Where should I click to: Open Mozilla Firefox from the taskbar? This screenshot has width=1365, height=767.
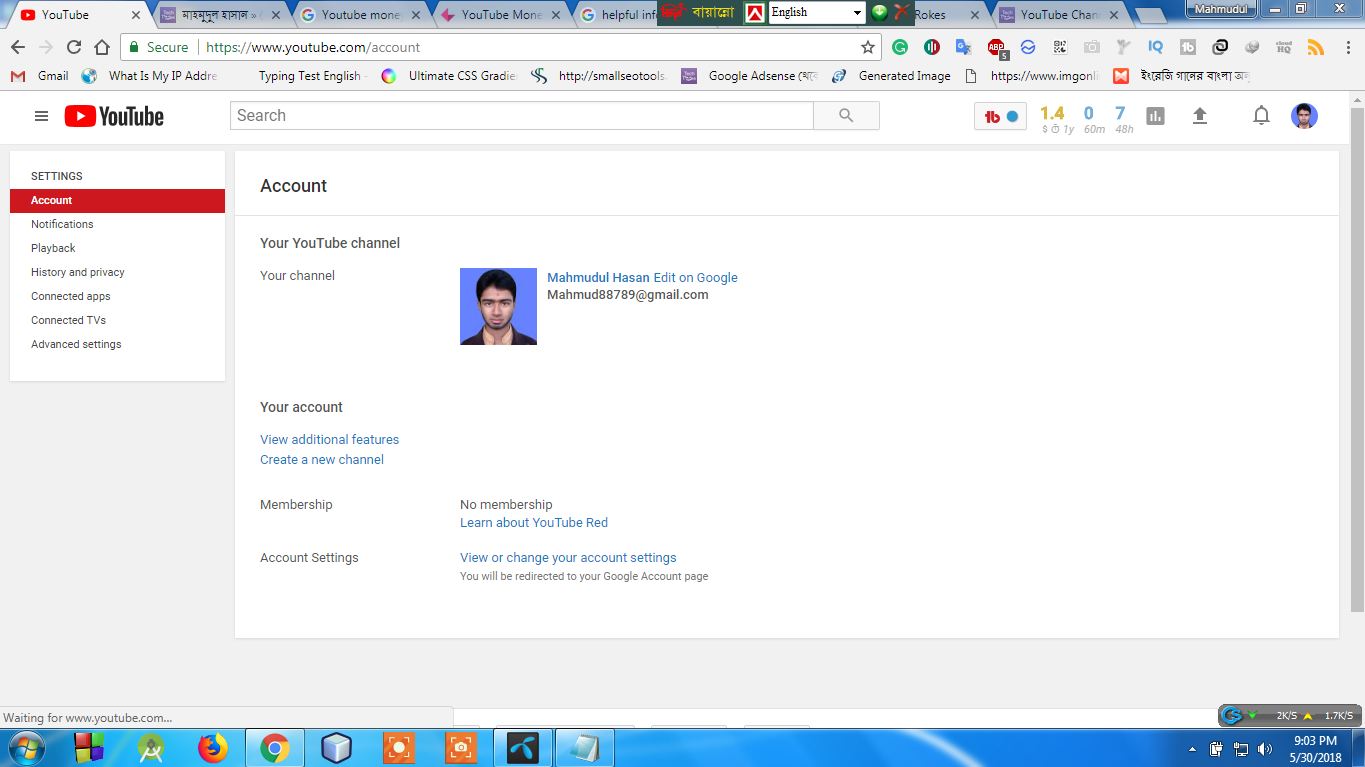(212, 748)
